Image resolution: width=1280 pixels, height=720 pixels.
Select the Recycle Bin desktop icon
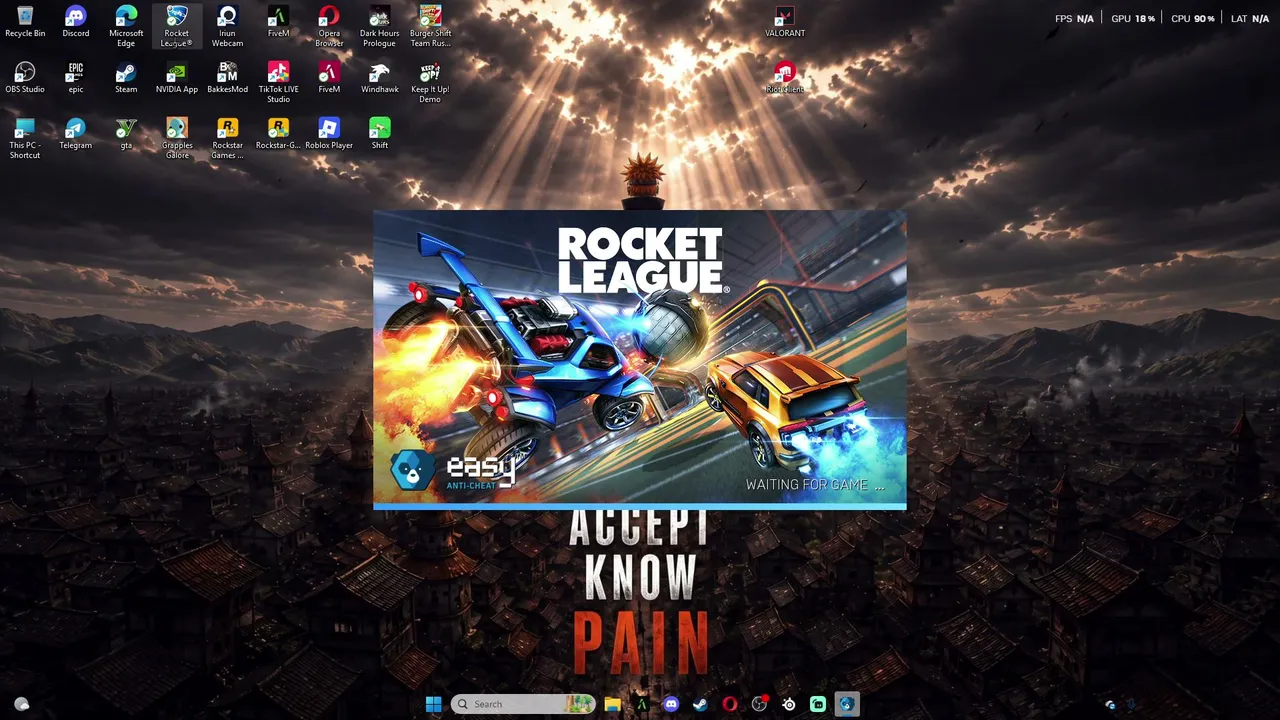(25, 22)
